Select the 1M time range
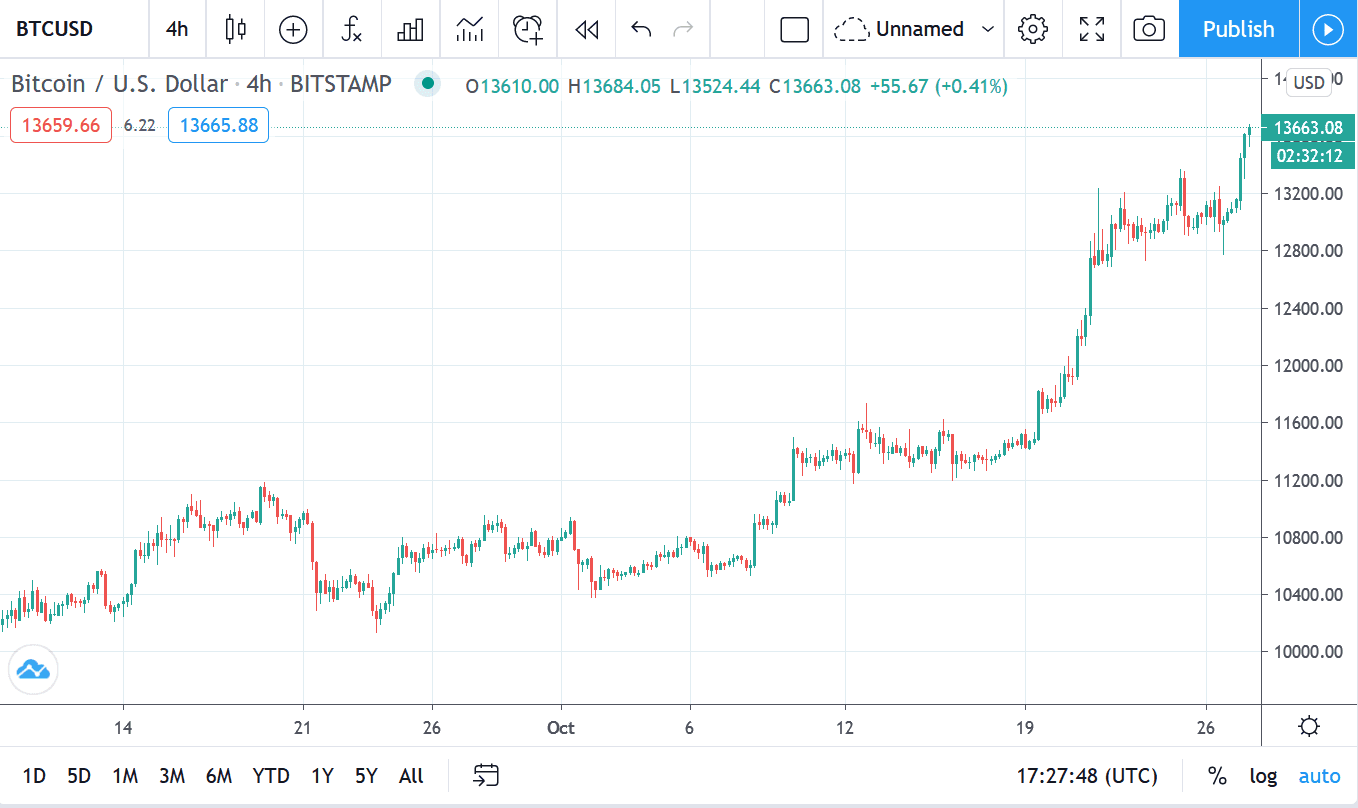The width and height of the screenshot is (1358, 808). pyautogui.click(x=125, y=775)
